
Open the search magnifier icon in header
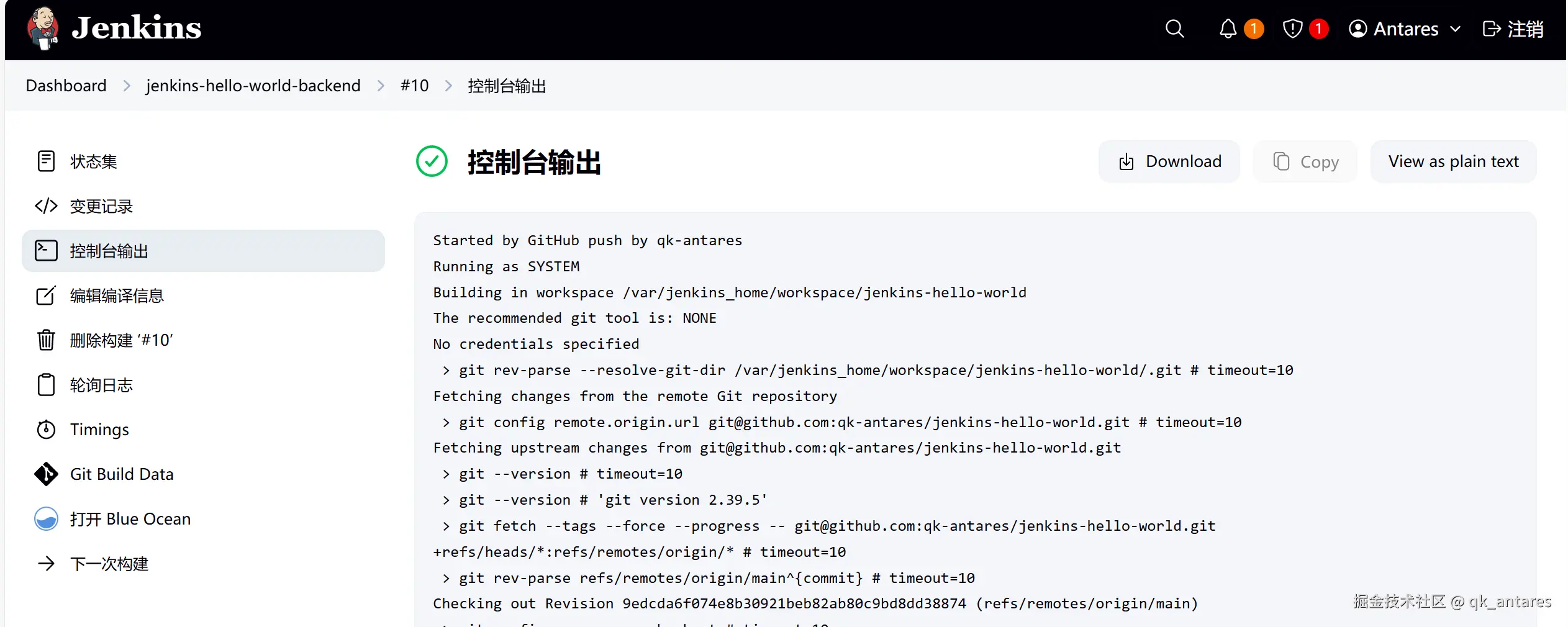click(x=1174, y=29)
